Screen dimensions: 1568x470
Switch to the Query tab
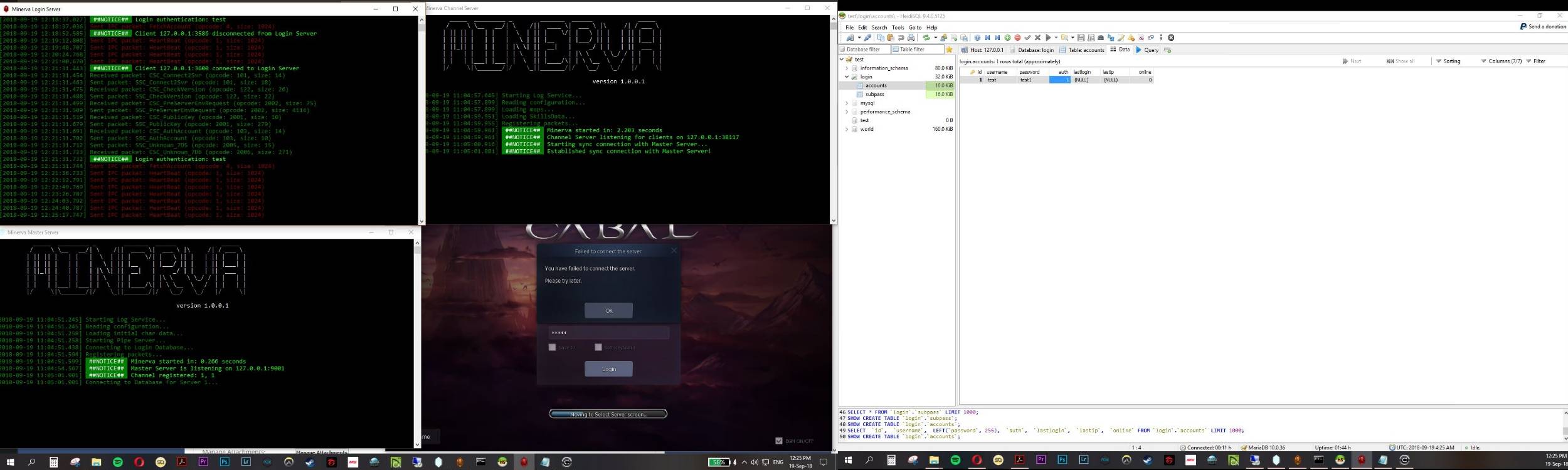tap(1147, 50)
